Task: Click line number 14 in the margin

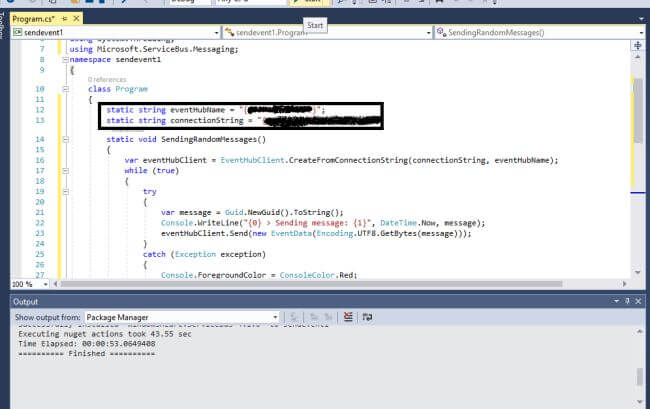Action: tap(40, 139)
